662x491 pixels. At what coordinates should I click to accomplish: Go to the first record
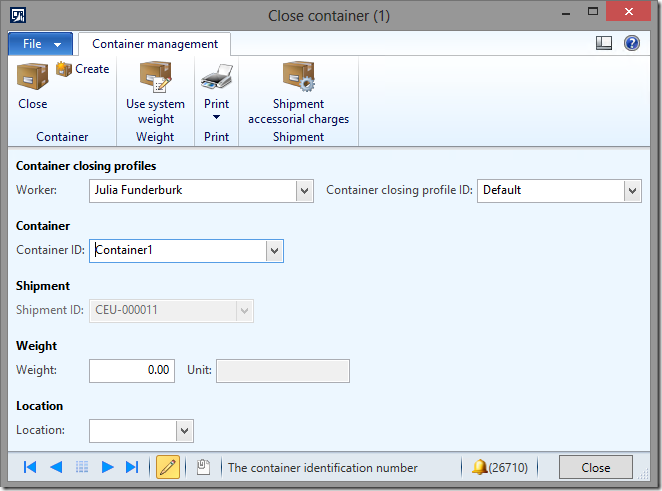pyautogui.click(x=30, y=467)
